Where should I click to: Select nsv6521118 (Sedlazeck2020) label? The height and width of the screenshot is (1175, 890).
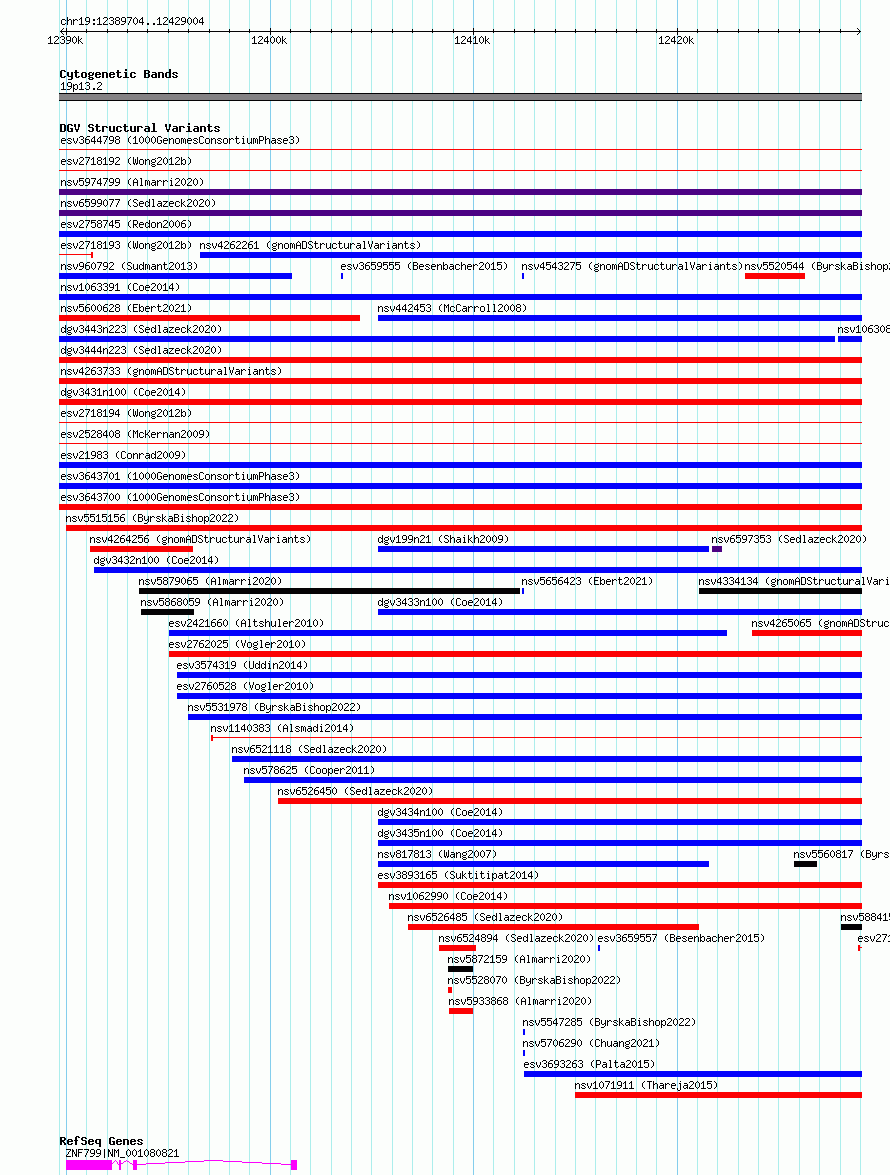tap(309, 749)
